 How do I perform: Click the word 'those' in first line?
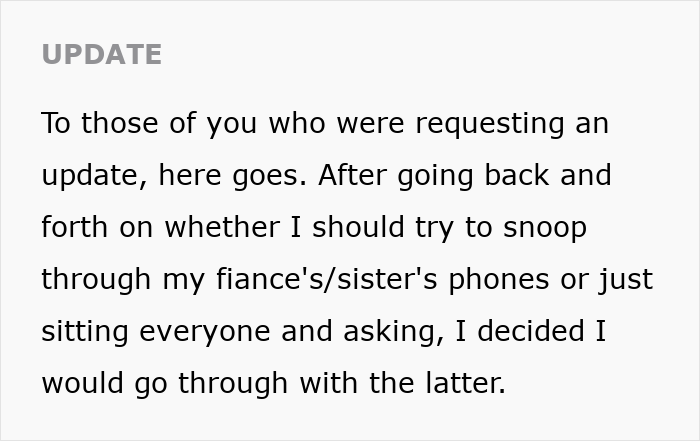(119, 123)
